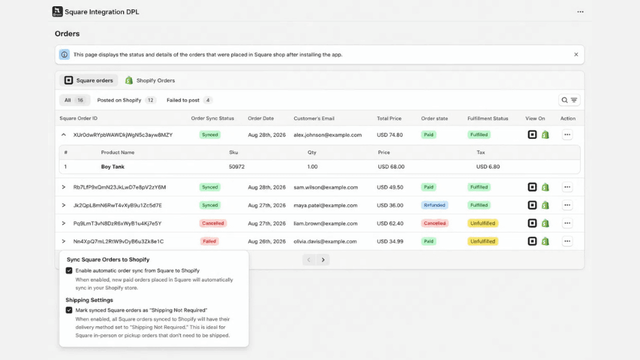
Task: Select the Failed to post filter tab
Action: (x=189, y=100)
